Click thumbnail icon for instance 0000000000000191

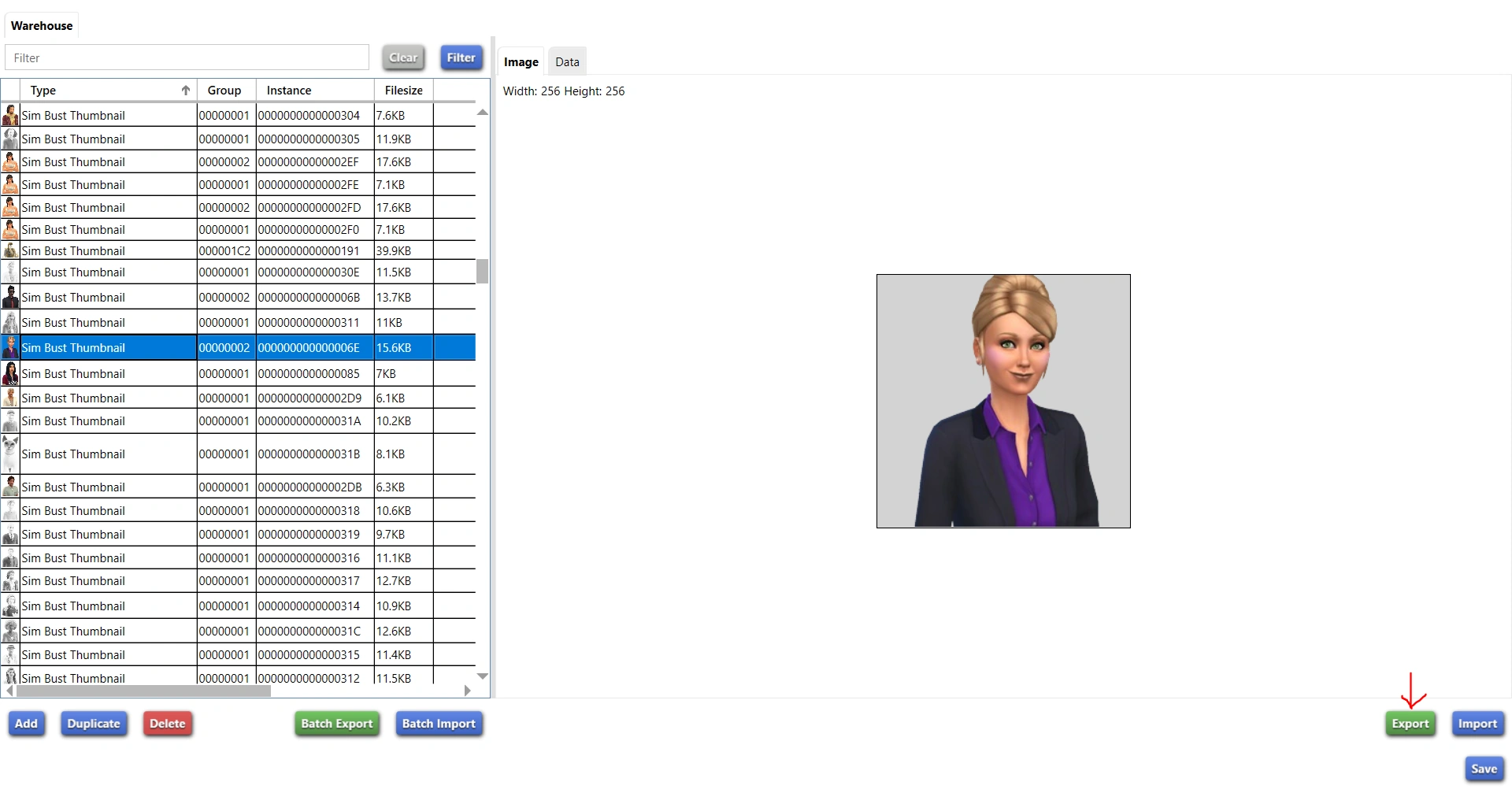10,250
